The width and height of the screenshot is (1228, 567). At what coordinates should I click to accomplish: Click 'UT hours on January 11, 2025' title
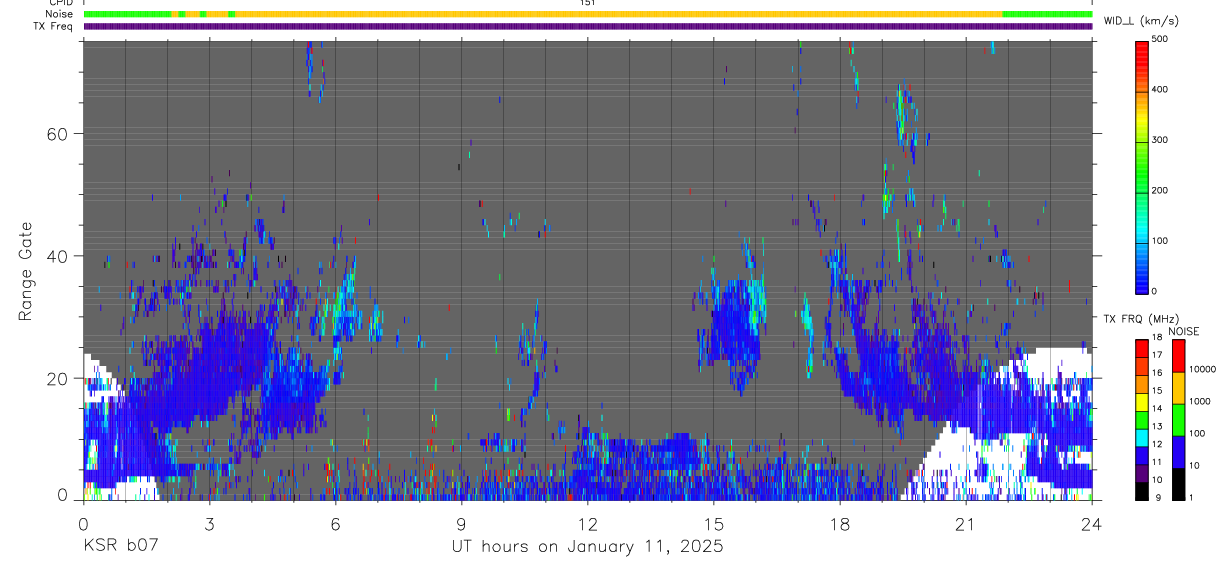pos(588,546)
